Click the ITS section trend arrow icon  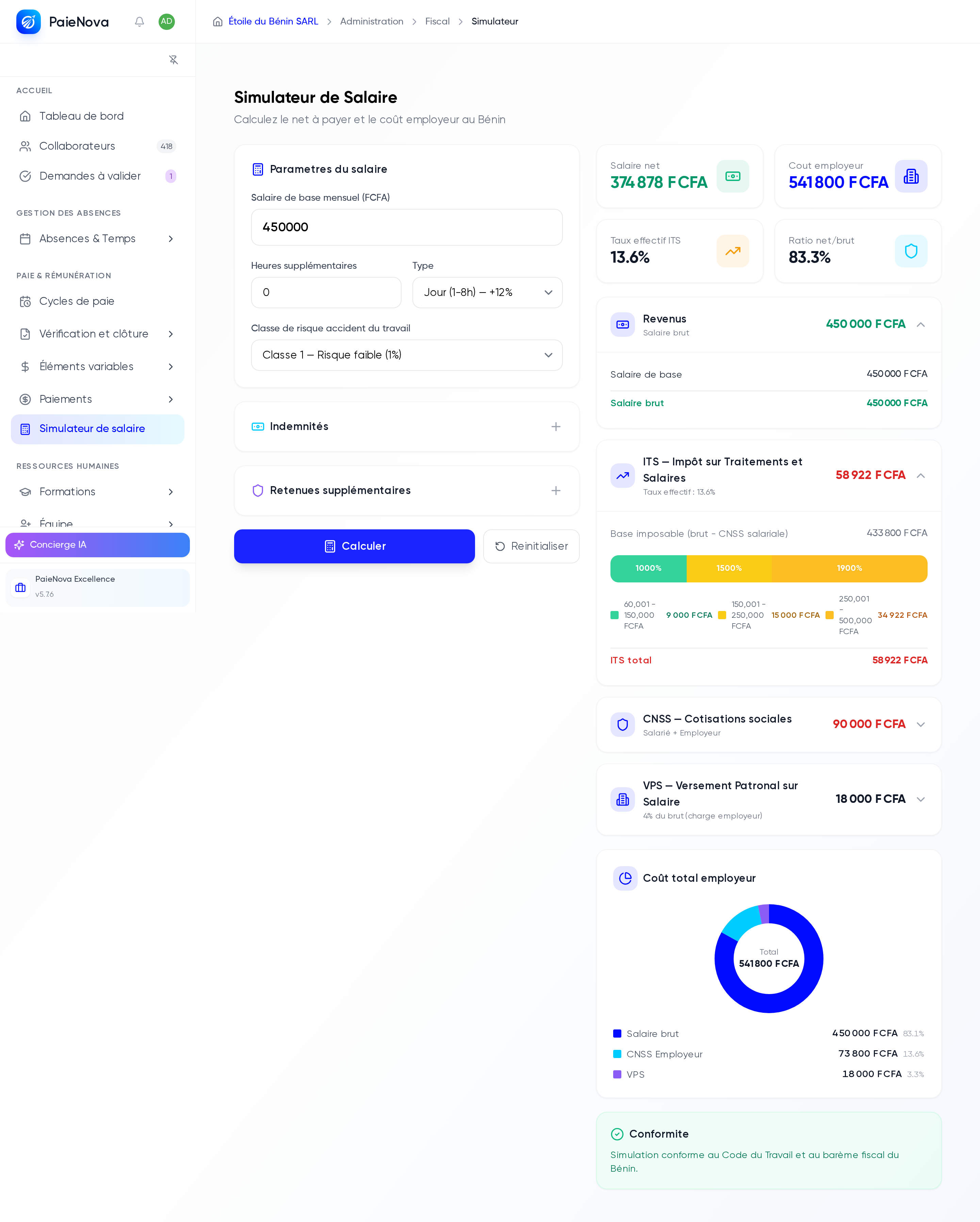622,476
